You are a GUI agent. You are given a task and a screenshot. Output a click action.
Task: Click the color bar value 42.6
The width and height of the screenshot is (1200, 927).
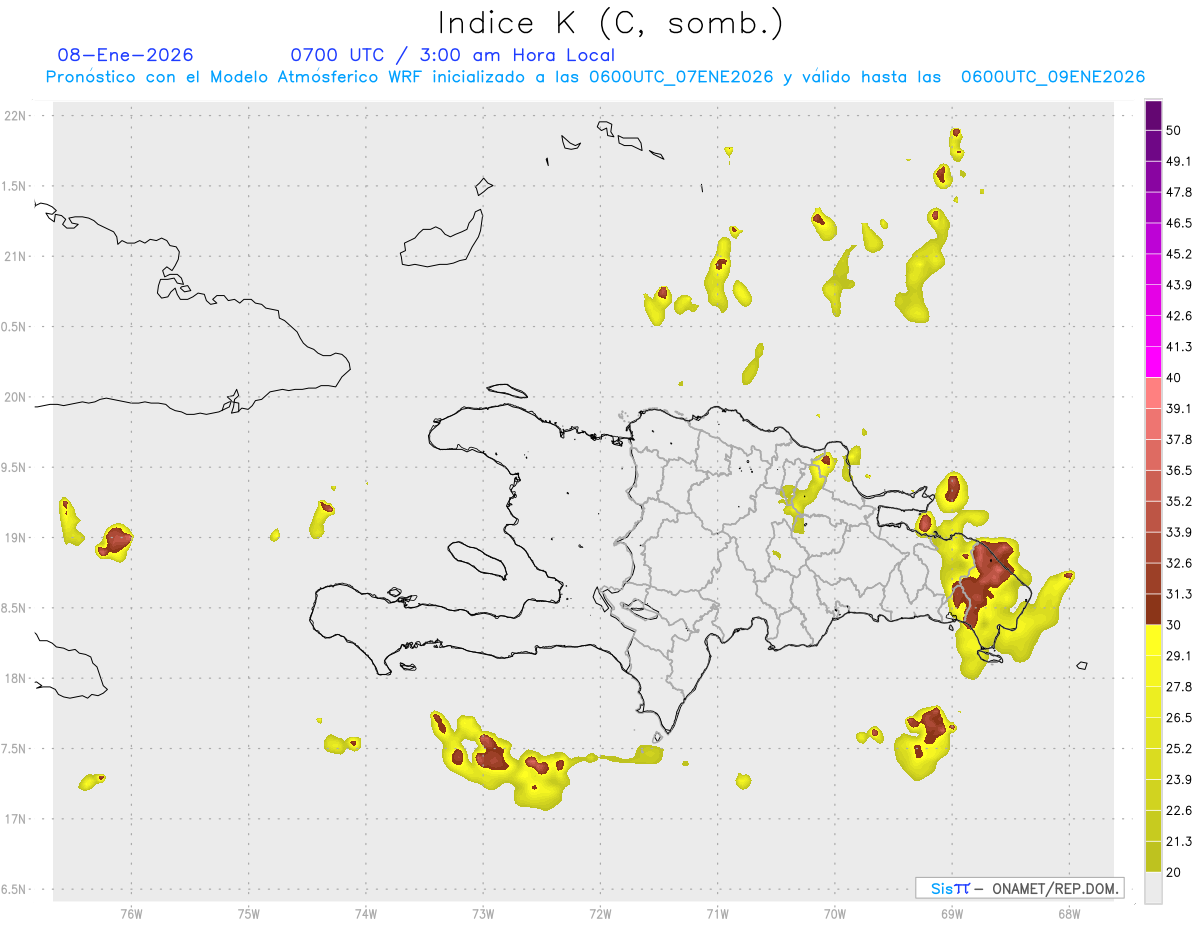pos(1179,316)
